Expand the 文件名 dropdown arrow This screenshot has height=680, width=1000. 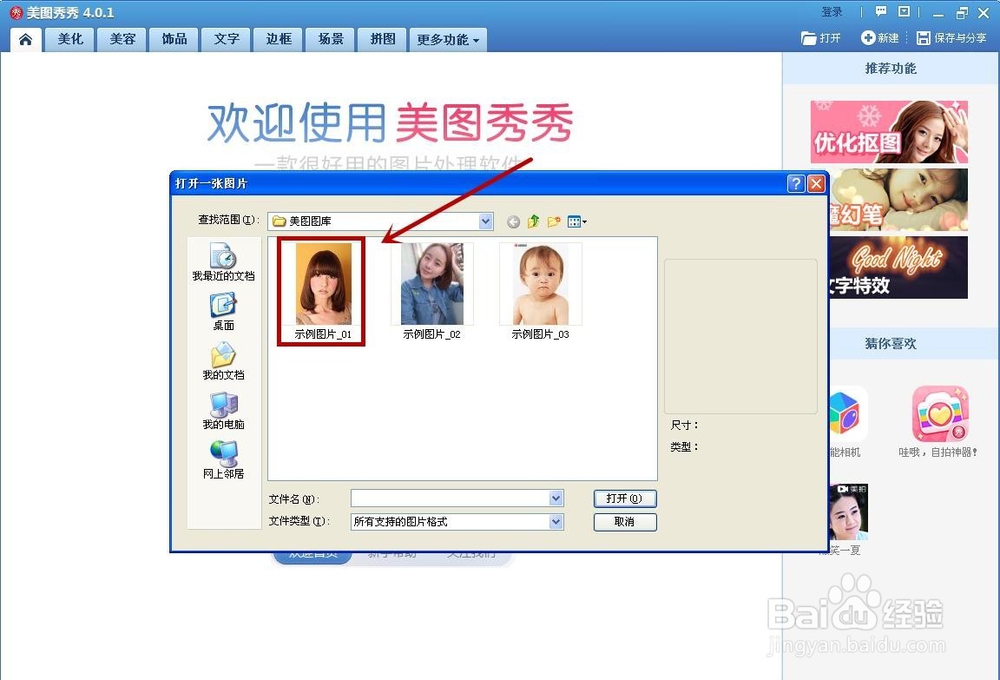(x=556, y=498)
